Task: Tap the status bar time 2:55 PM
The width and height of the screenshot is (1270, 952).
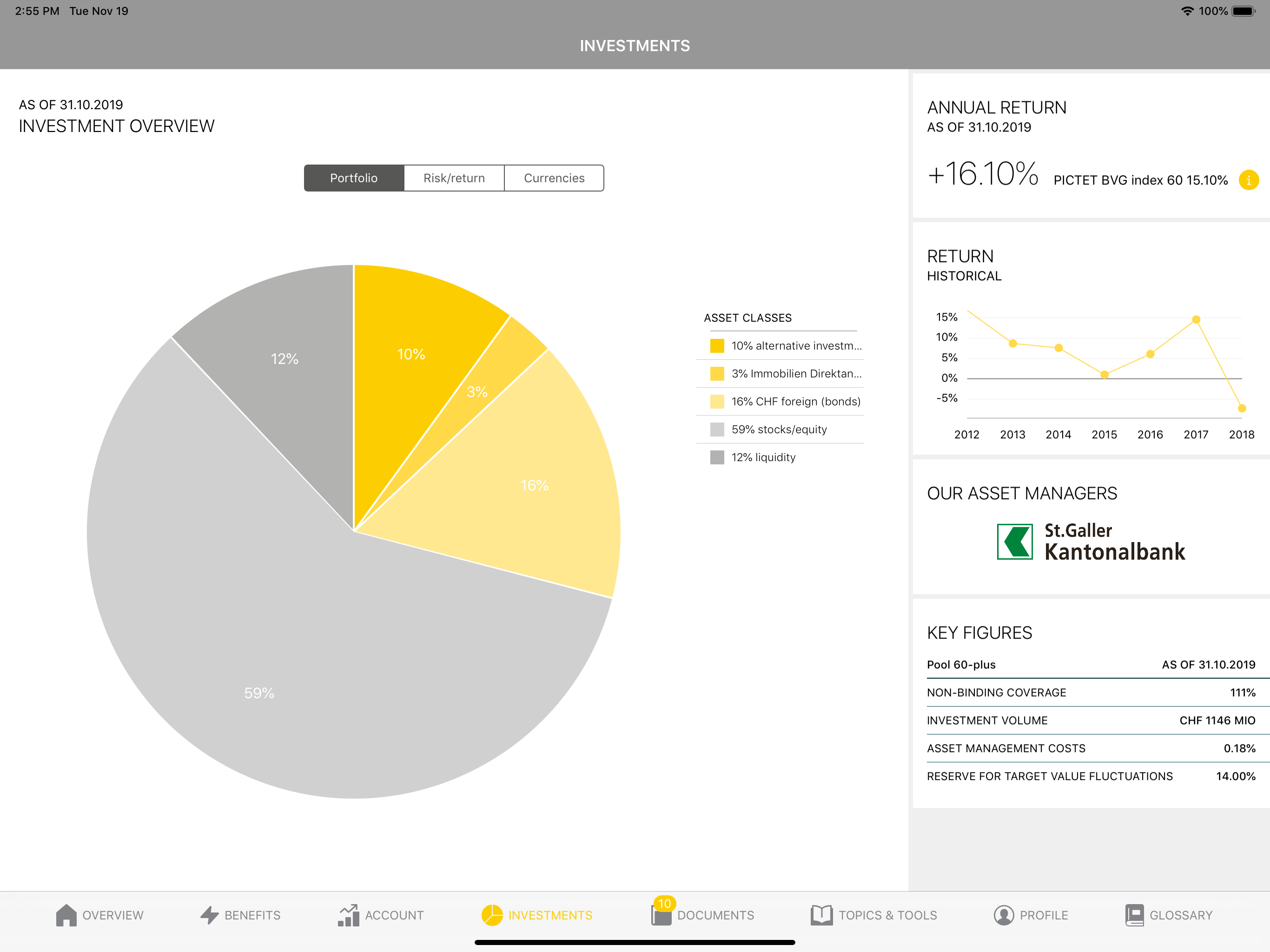Action: 37,11
